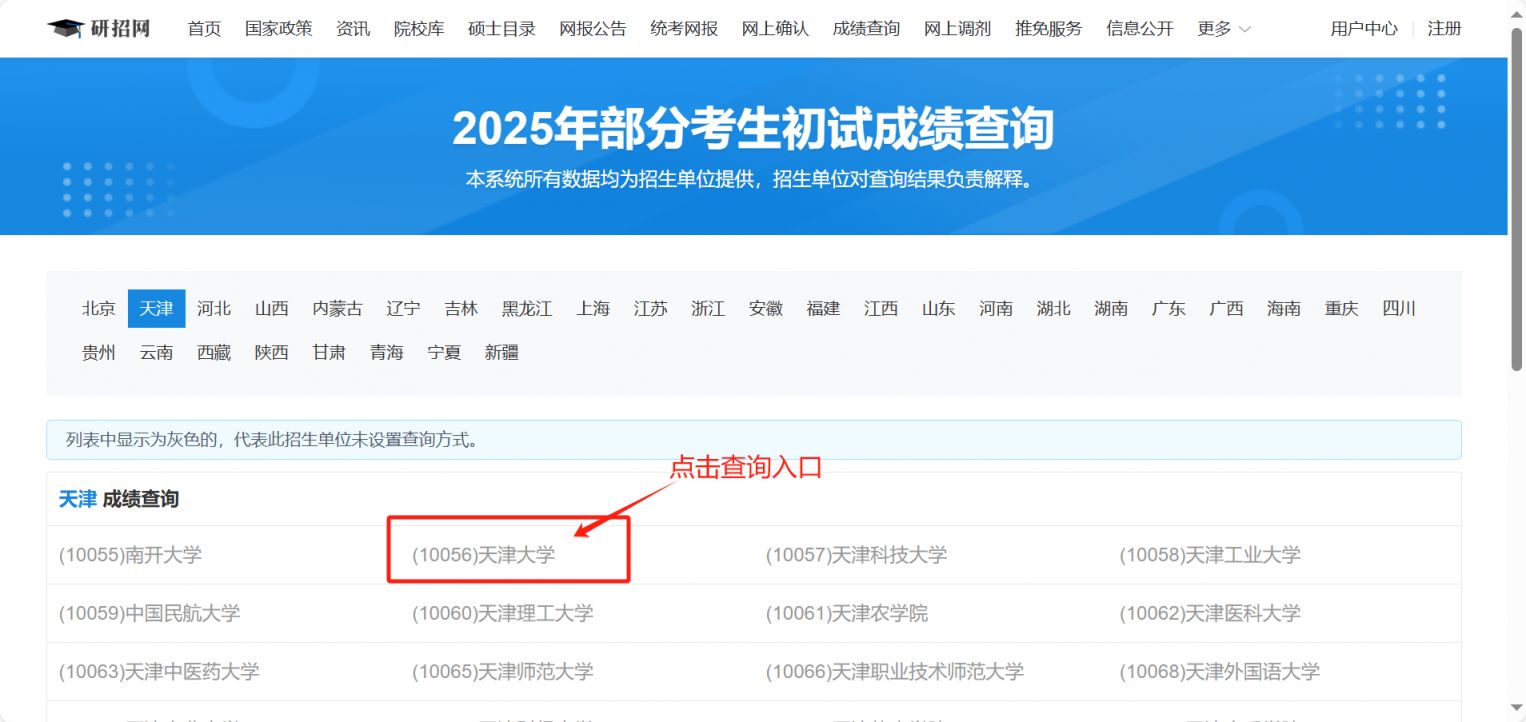This screenshot has height=722, width=1526.
Task: Open 网报公告 in the navigation bar
Action: click(593, 29)
